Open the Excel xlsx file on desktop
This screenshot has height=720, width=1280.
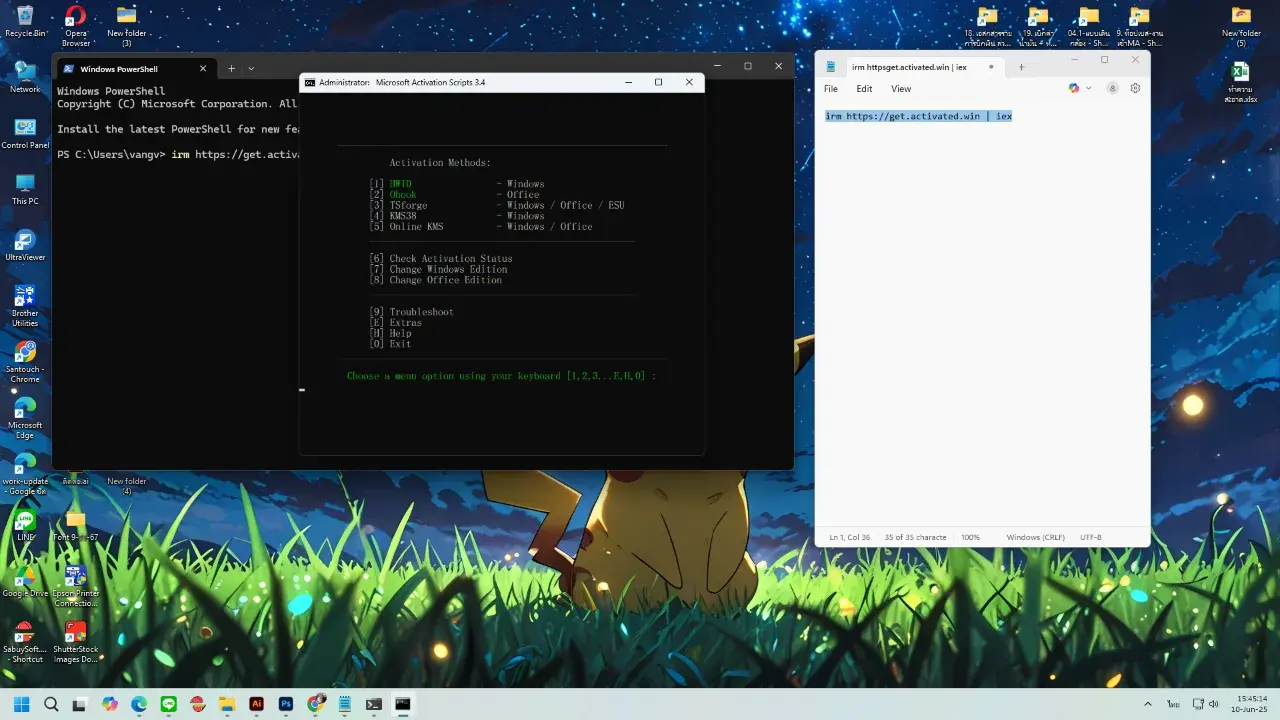(1241, 81)
